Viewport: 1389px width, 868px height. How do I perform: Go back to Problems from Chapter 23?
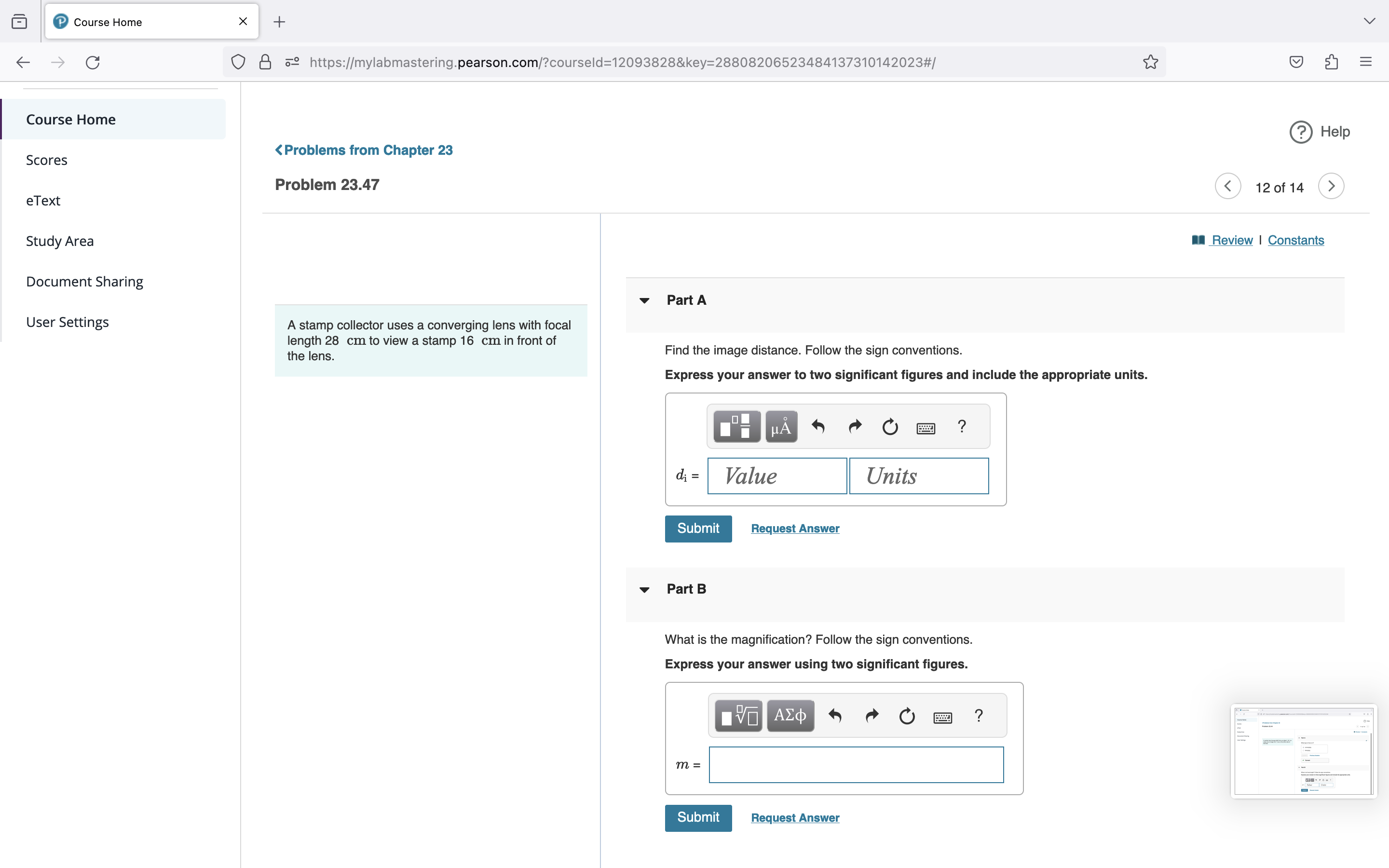364,150
